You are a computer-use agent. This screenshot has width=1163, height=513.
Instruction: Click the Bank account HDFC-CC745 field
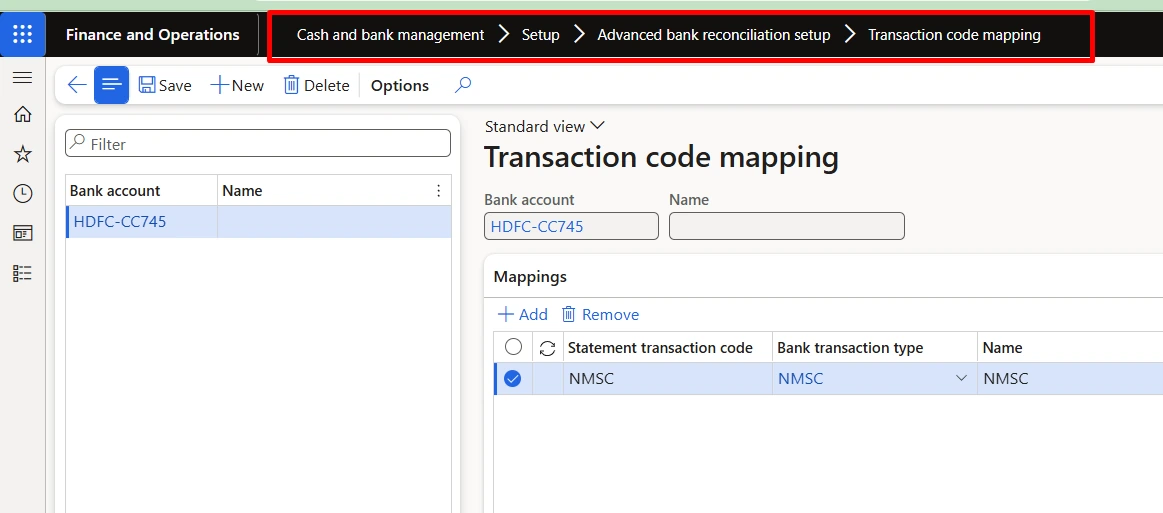coord(571,226)
